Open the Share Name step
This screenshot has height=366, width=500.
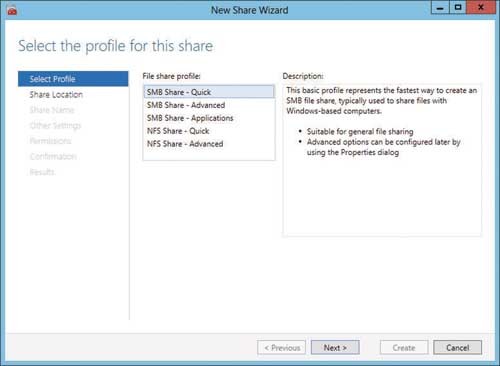tap(73, 110)
